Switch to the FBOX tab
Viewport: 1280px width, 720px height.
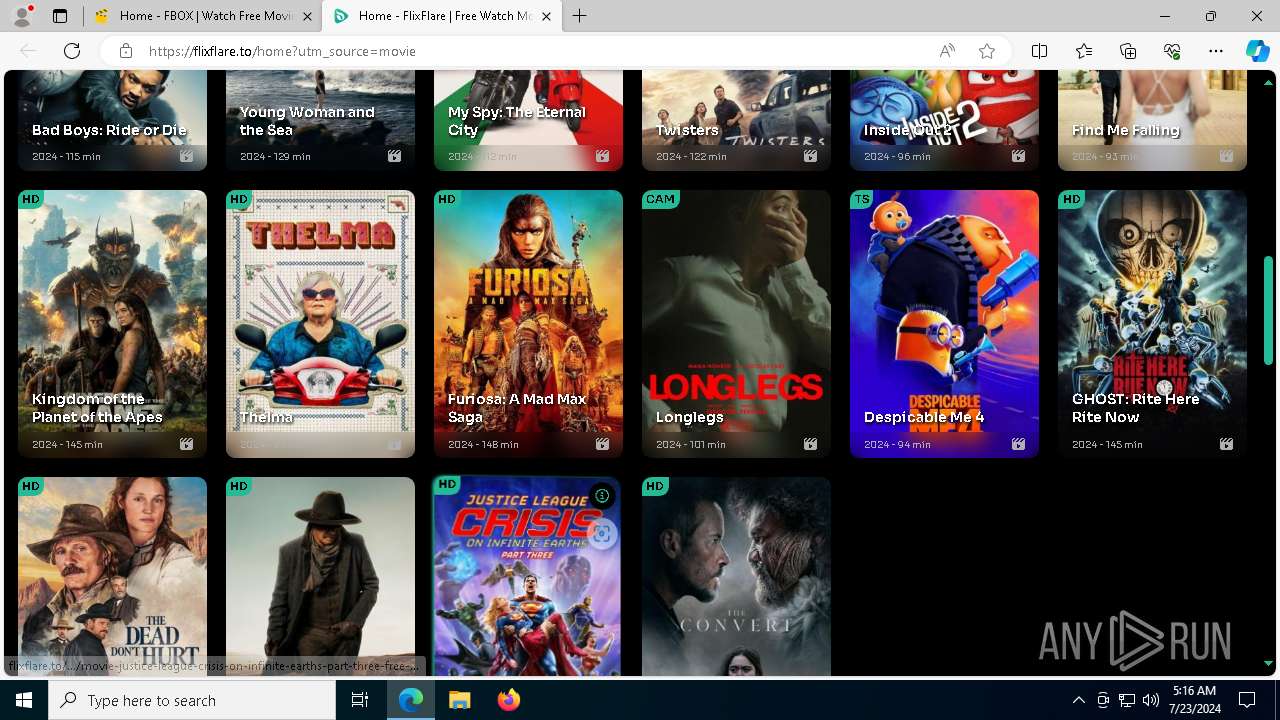pos(203,16)
